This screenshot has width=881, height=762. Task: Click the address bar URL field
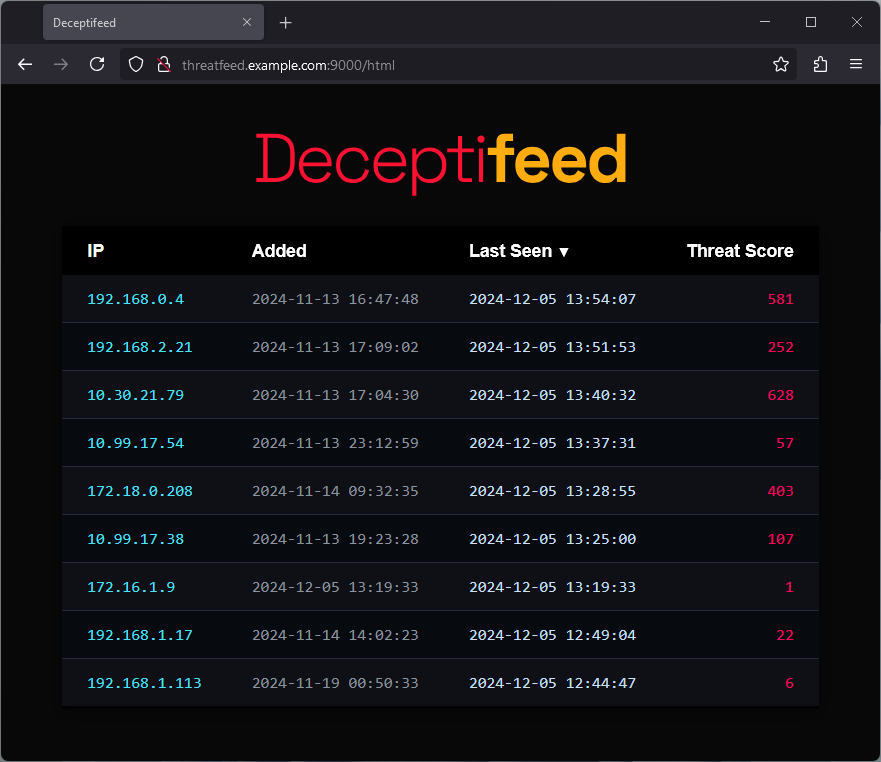(x=450, y=64)
